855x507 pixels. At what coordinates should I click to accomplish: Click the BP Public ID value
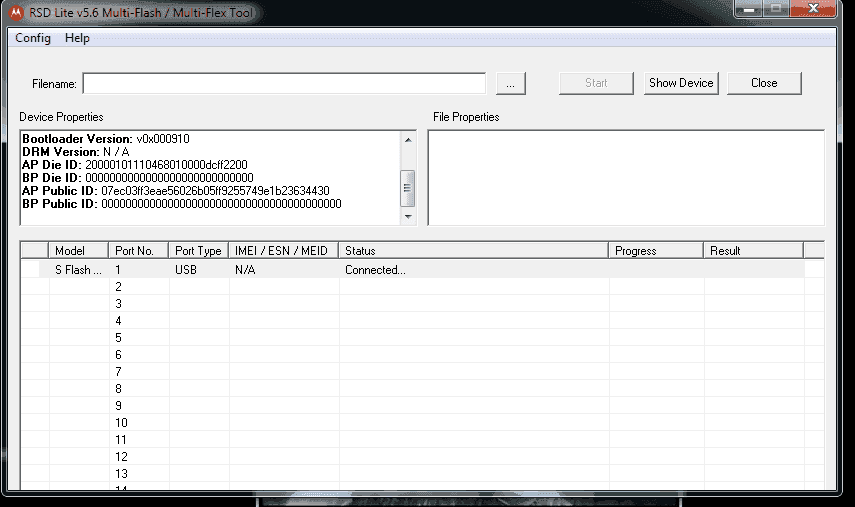click(221, 204)
